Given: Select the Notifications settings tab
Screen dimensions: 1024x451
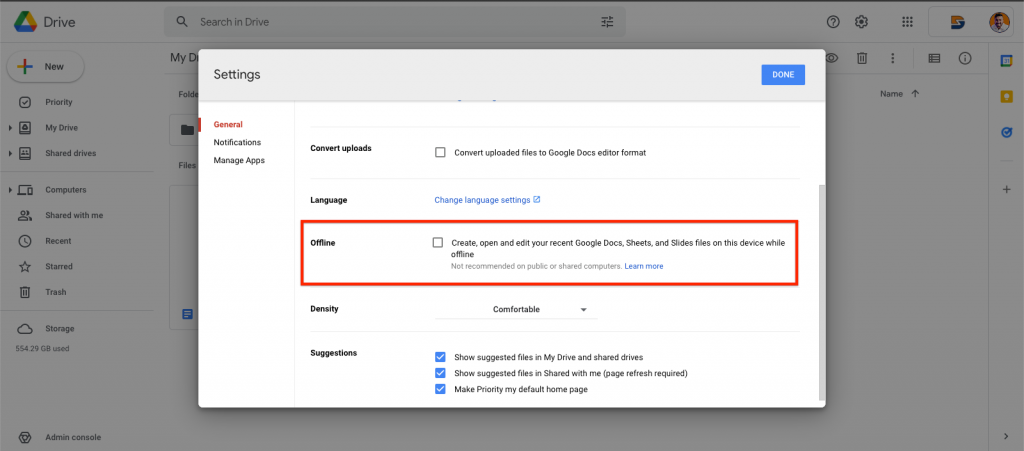Looking at the screenshot, I should tap(237, 142).
